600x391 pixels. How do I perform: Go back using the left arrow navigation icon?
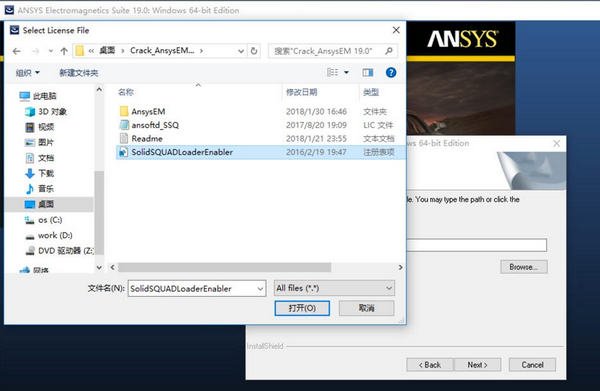click(16, 51)
